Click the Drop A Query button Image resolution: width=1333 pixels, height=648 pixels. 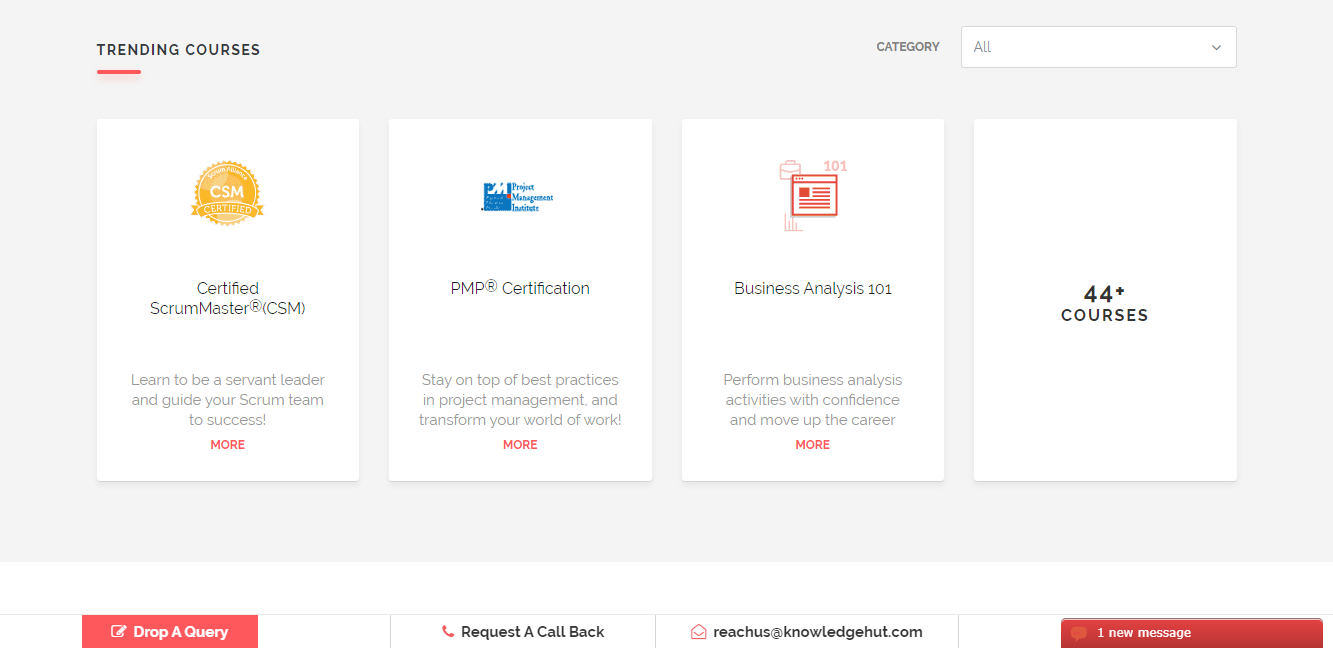pyautogui.click(x=170, y=631)
